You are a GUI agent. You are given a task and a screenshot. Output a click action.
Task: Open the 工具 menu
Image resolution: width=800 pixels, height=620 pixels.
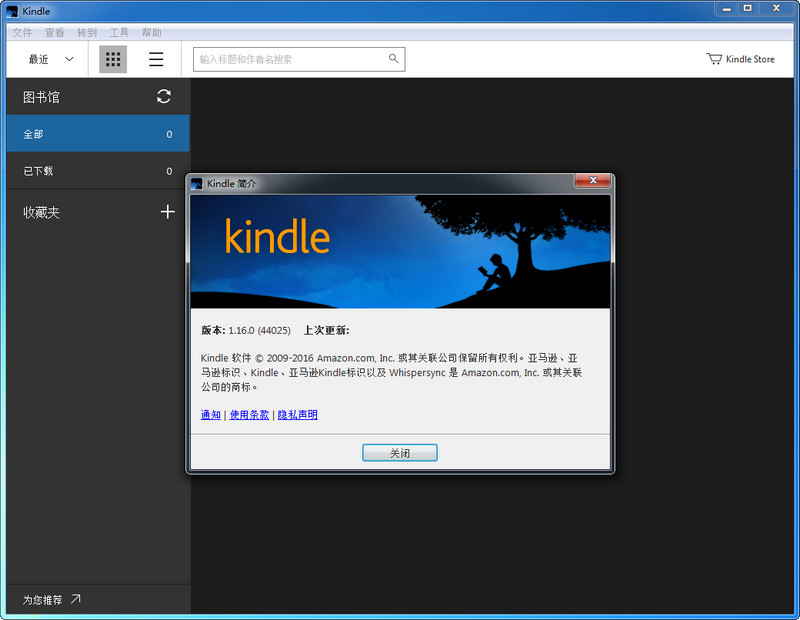tap(118, 31)
